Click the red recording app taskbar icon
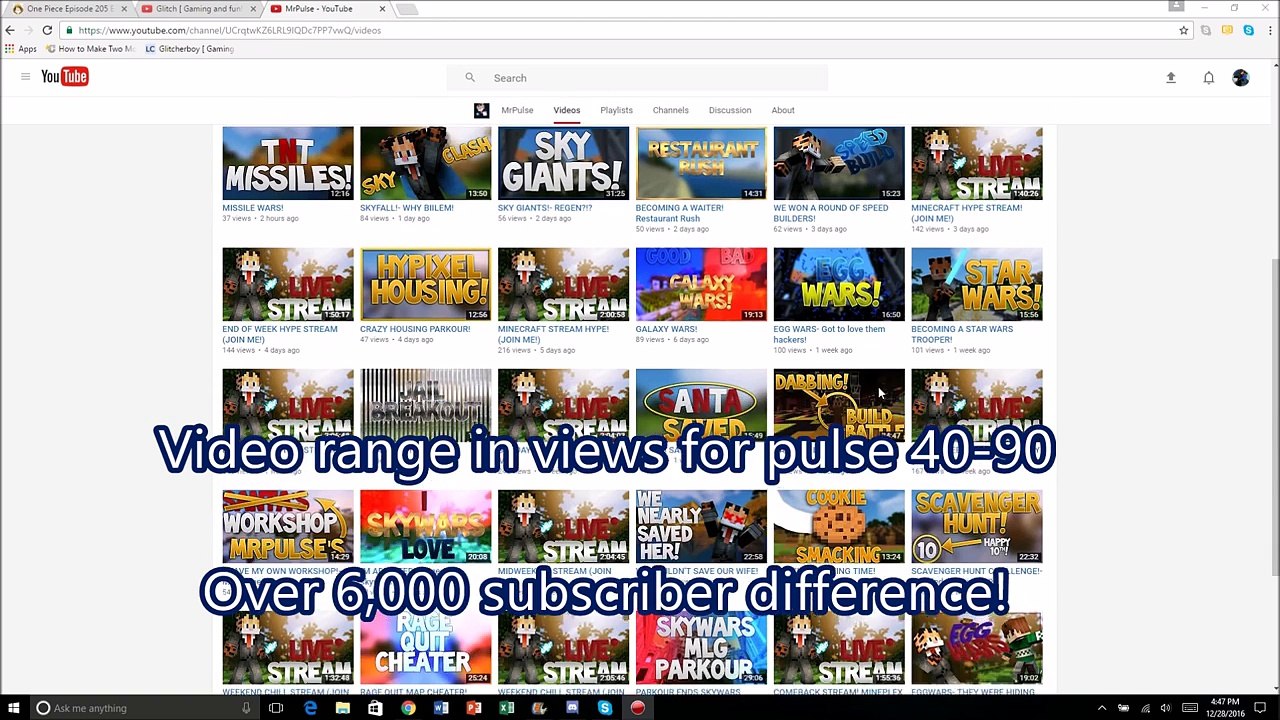This screenshot has width=1280, height=720. pos(637,708)
